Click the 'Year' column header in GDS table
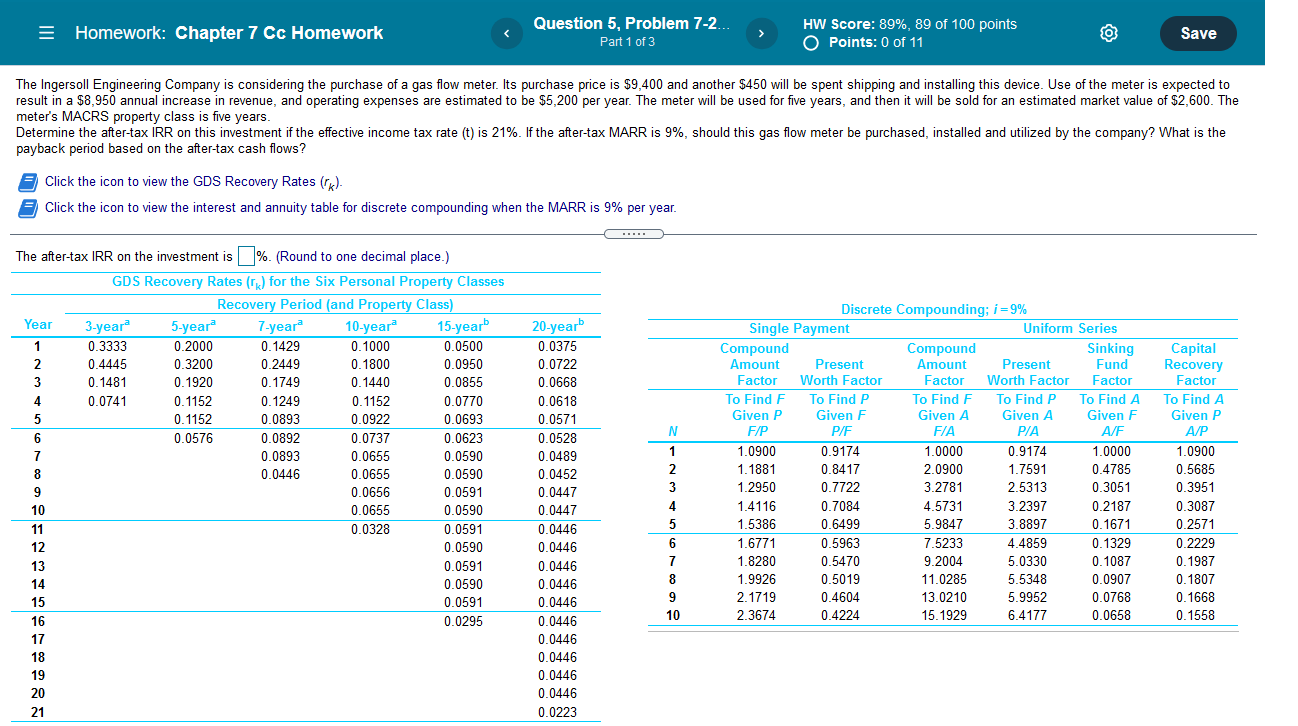Image resolution: width=1298 pixels, height=726 pixels. coord(38,324)
